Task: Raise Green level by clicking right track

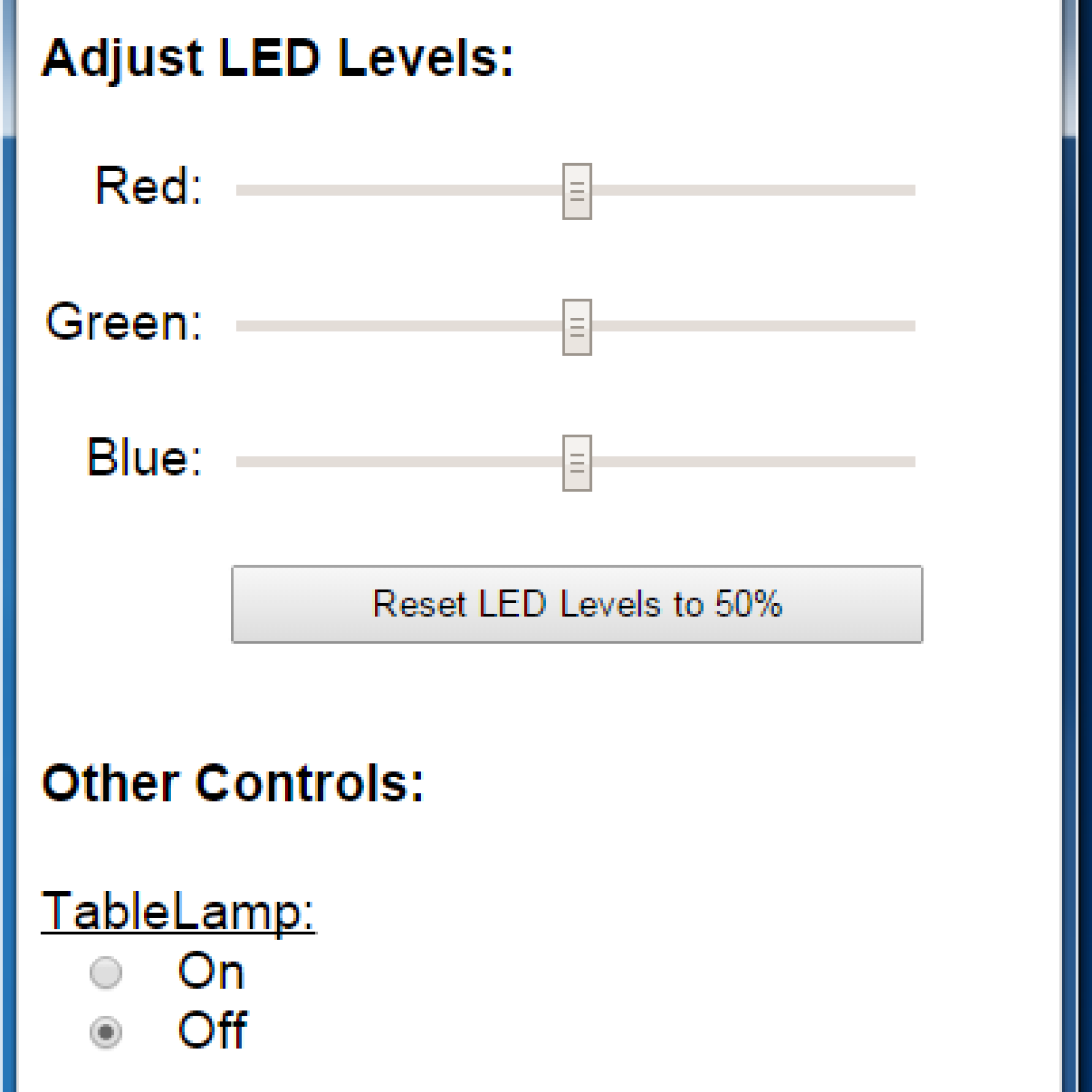Action: point(752,326)
